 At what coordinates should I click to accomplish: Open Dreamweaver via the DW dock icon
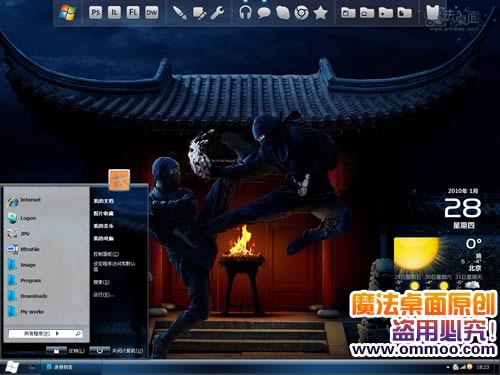(152, 13)
